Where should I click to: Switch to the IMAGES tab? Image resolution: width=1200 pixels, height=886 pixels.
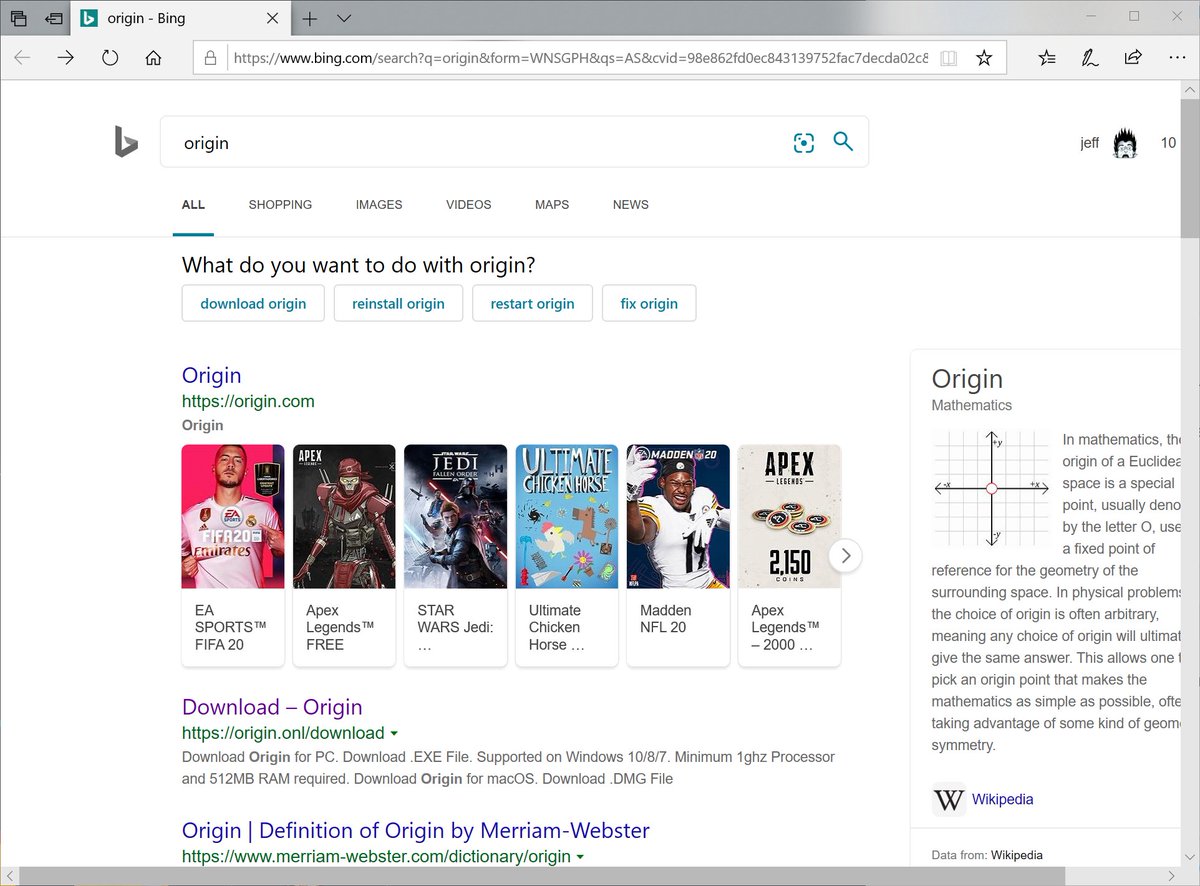[379, 204]
